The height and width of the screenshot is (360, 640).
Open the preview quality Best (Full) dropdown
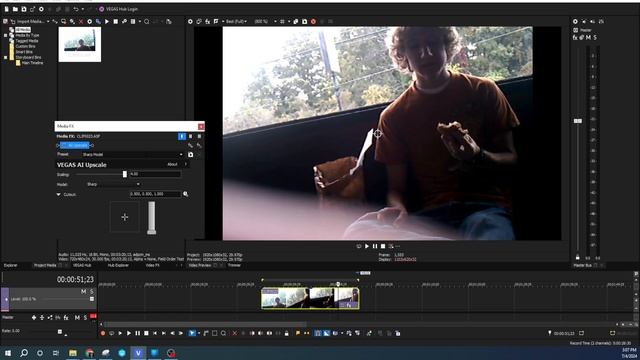tap(237, 21)
